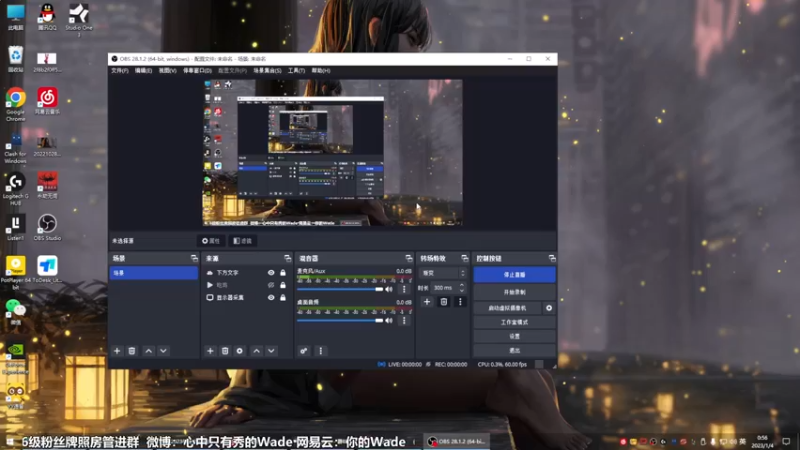Open the transition type dropdown 渐变
This screenshot has height=450, width=800.
(442, 273)
